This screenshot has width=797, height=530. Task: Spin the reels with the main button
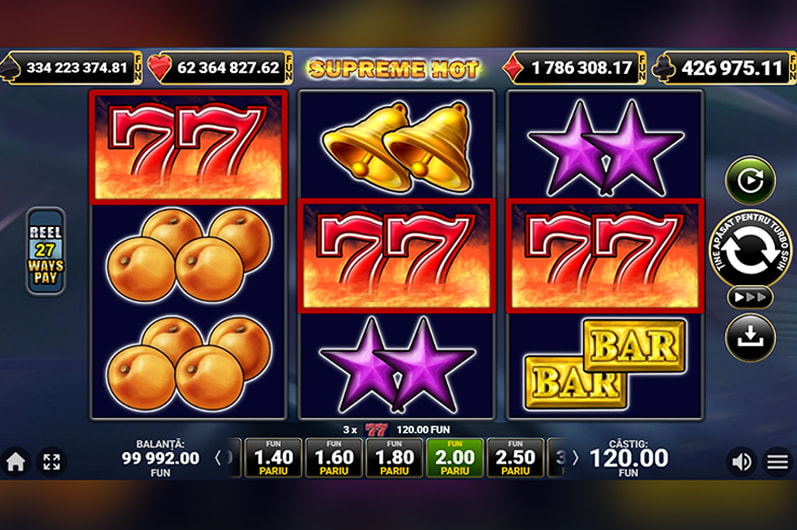[750, 248]
